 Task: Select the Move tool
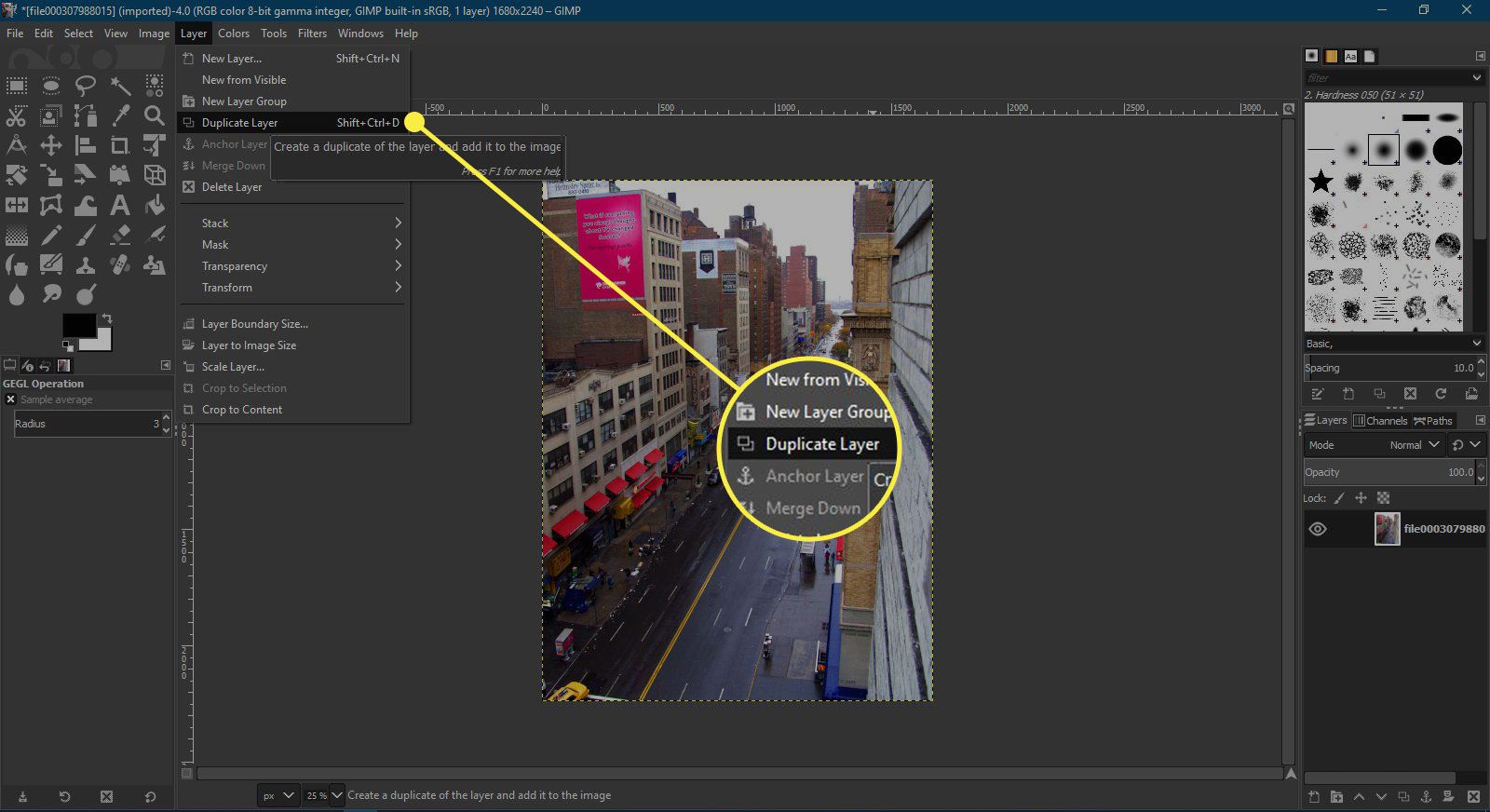51,145
